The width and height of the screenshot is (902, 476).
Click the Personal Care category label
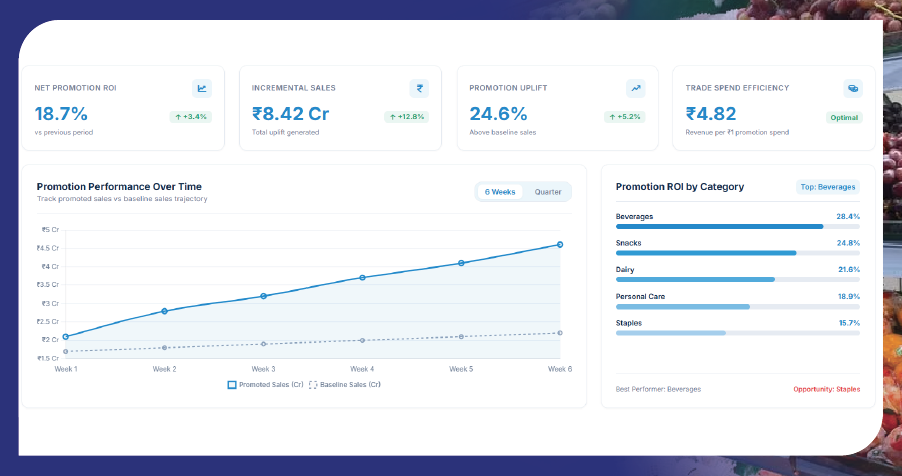click(x=640, y=296)
